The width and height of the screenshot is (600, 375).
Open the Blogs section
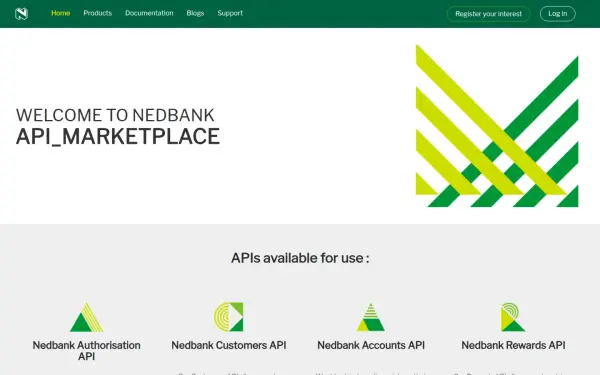tap(195, 13)
